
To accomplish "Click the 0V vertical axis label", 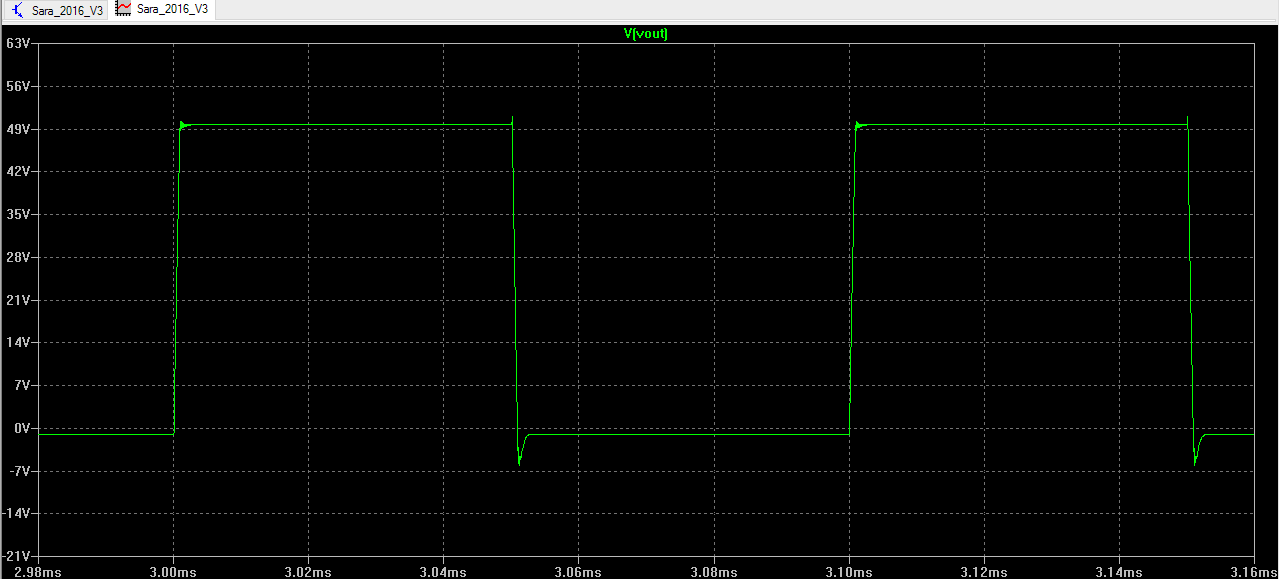I will (x=23, y=428).
